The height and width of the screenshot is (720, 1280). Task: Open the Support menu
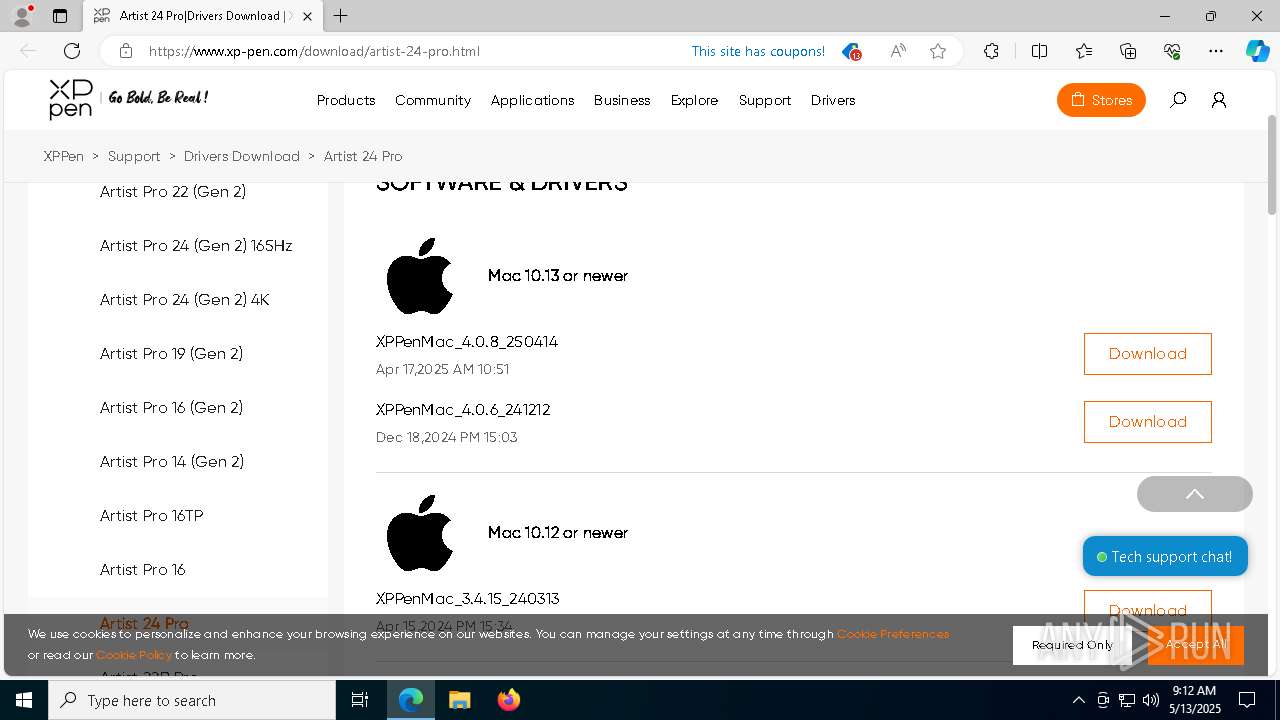pyautogui.click(x=765, y=100)
